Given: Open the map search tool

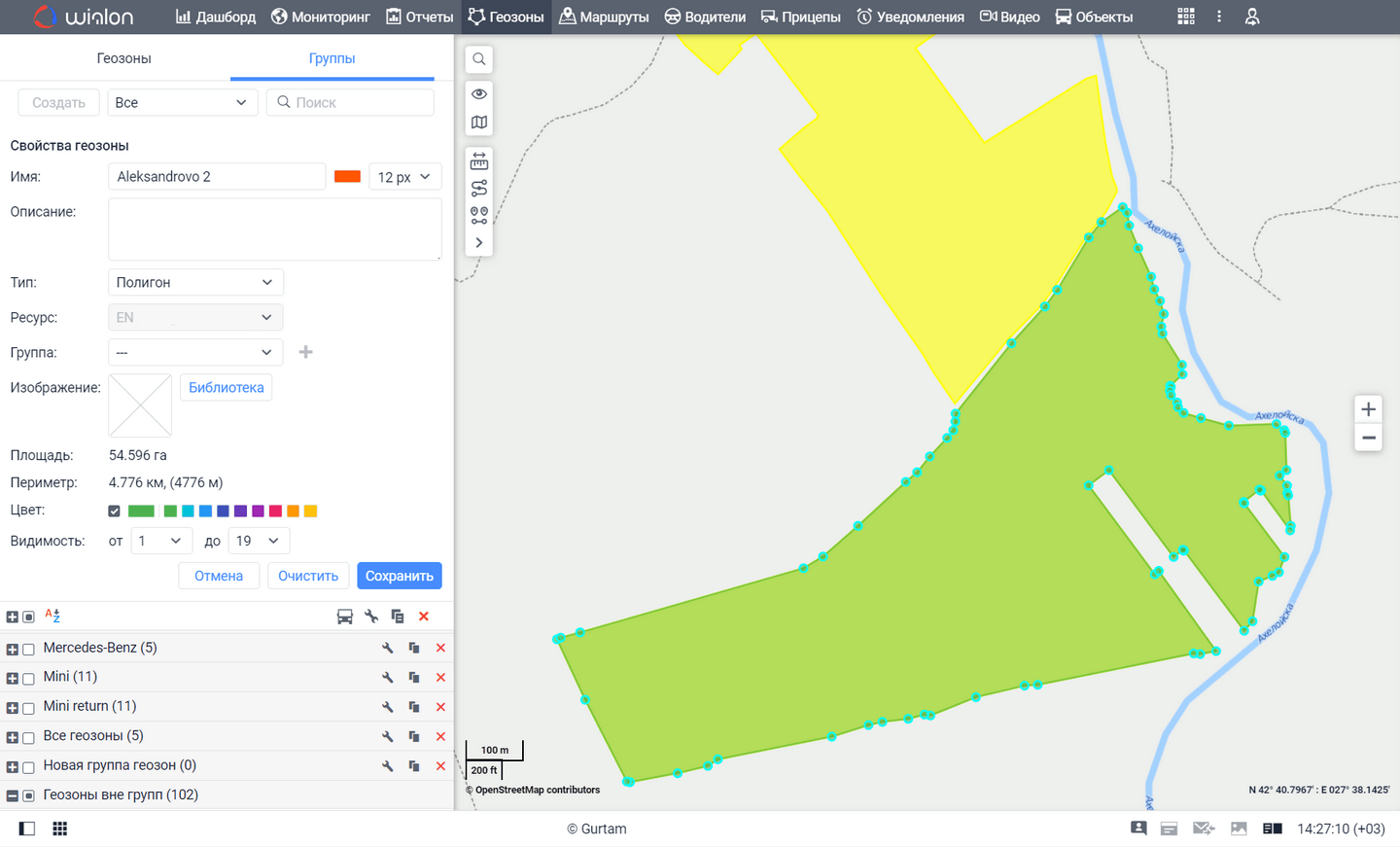Looking at the screenshot, I should coord(479,59).
